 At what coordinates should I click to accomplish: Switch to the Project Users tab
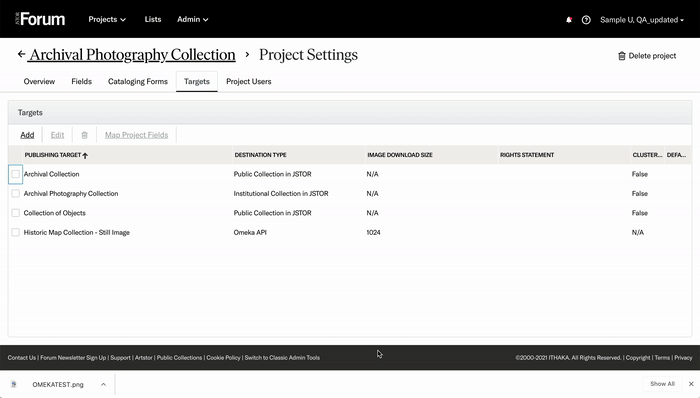249,81
